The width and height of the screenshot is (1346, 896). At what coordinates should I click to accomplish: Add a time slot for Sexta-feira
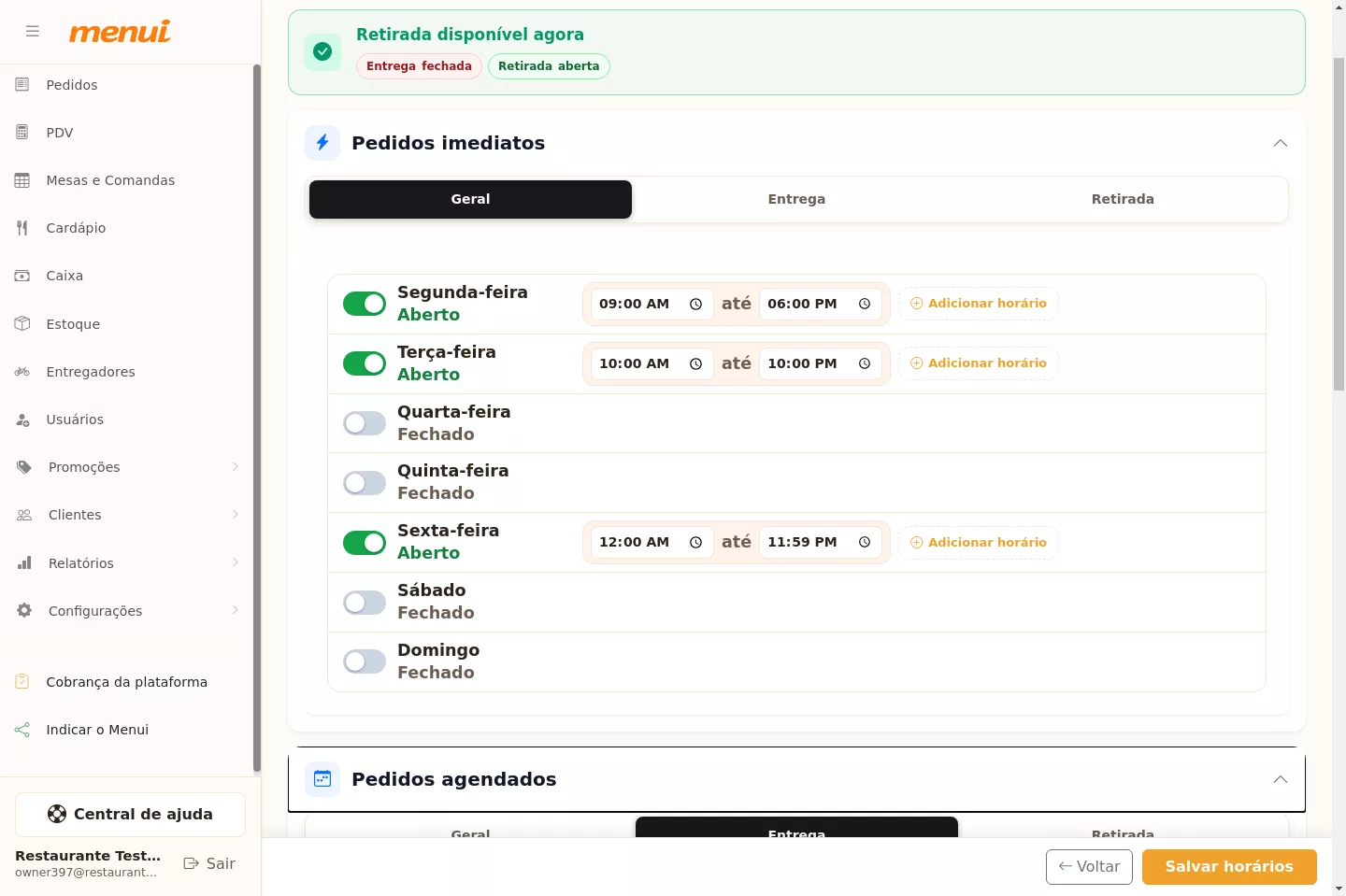click(x=979, y=542)
